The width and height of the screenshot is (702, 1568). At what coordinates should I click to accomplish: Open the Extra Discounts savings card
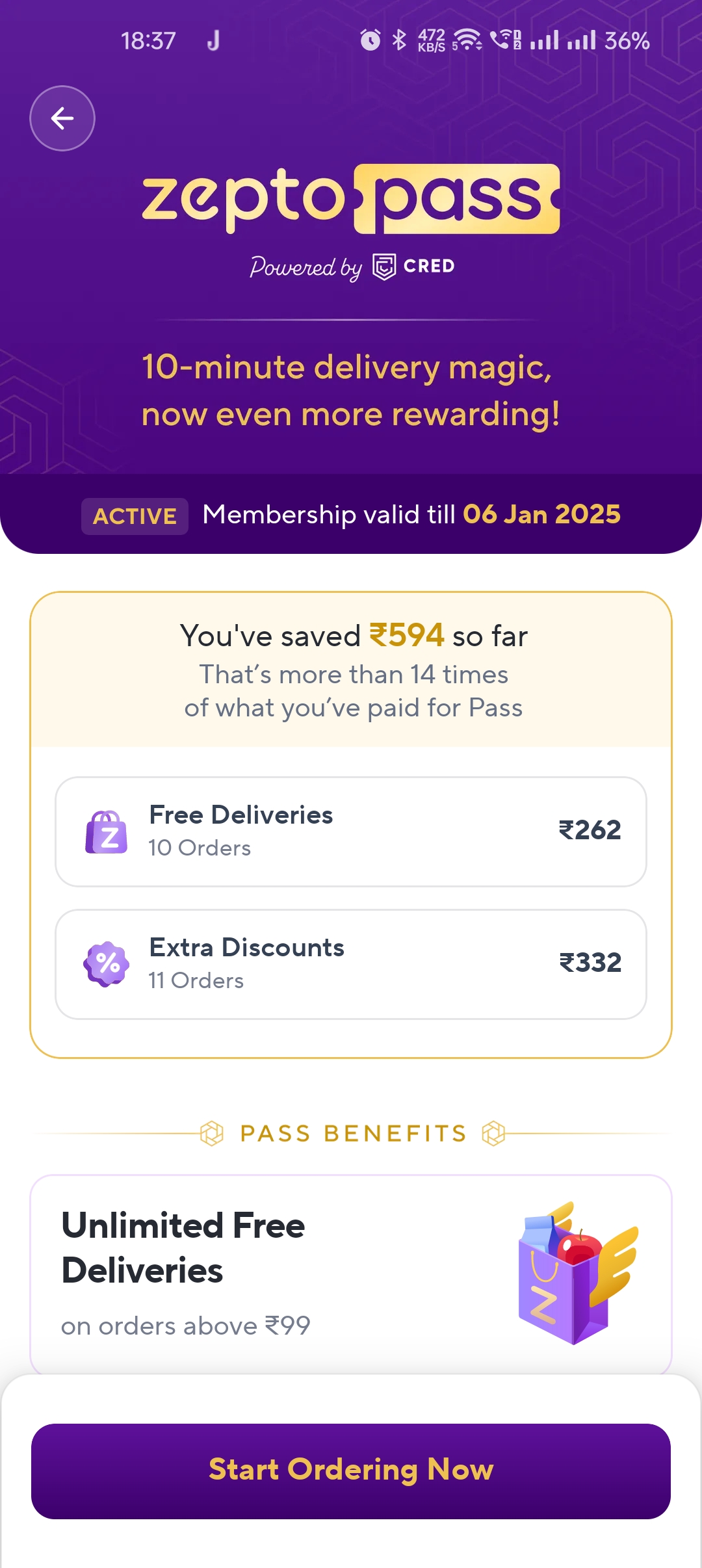[351, 964]
